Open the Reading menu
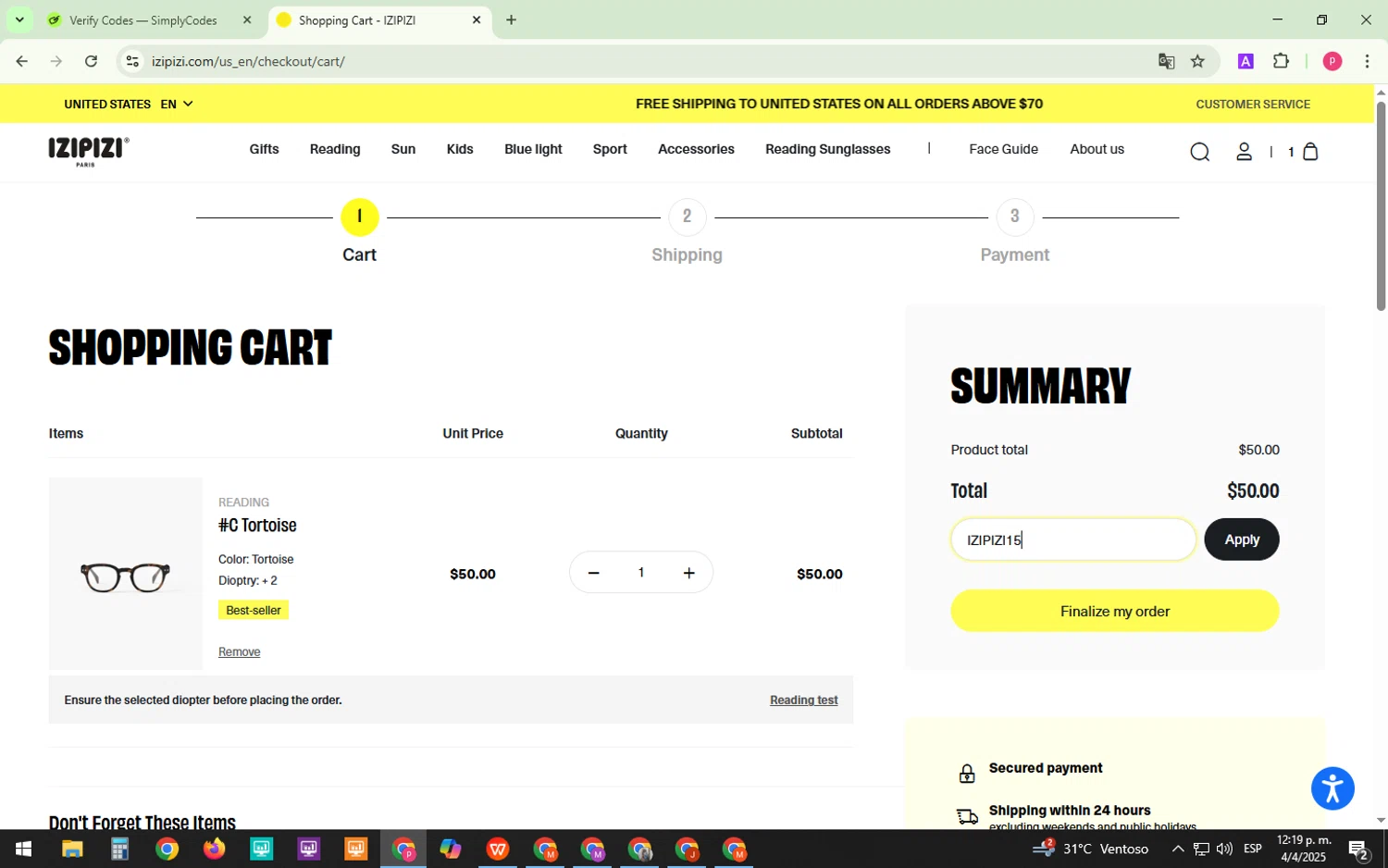Image resolution: width=1388 pixels, height=868 pixels. point(335,149)
